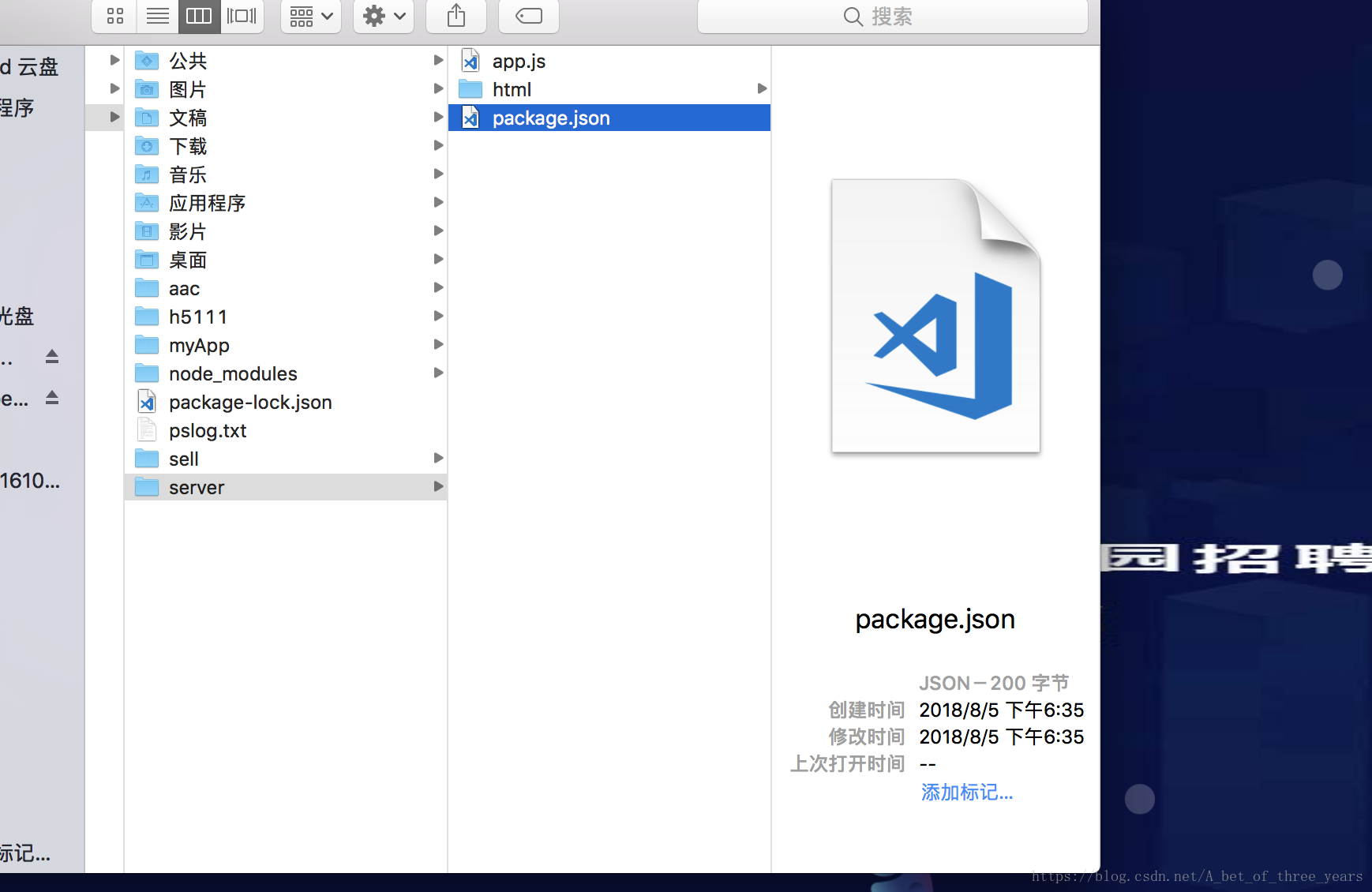Switch Finder to Cover Flow view
The width and height of the screenshot is (1372, 892).
(242, 16)
